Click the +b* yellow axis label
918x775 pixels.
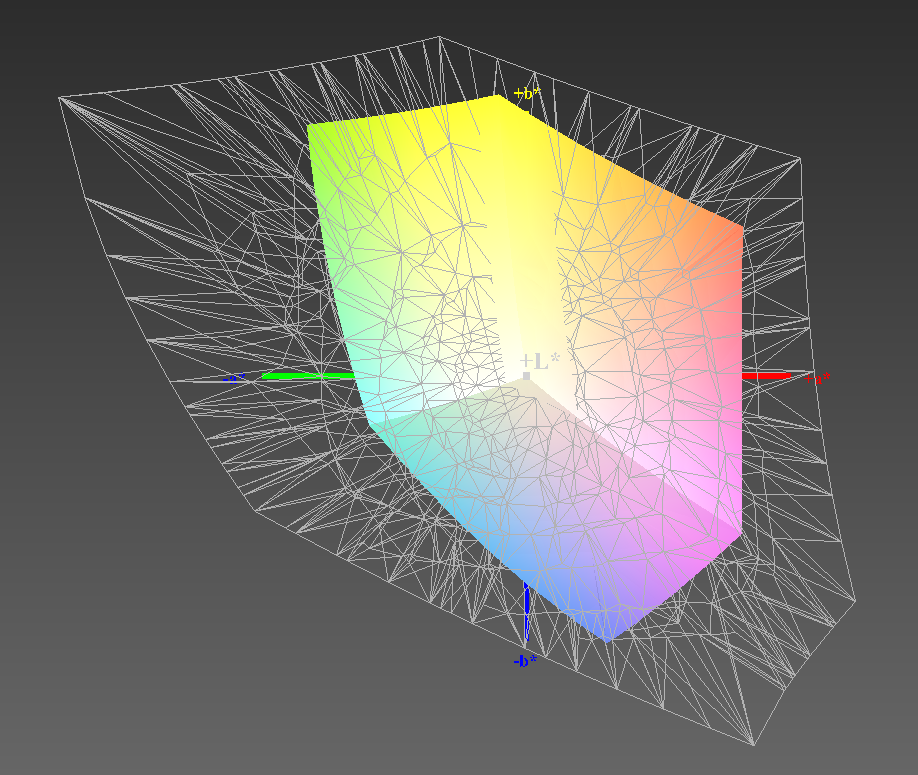[526, 93]
